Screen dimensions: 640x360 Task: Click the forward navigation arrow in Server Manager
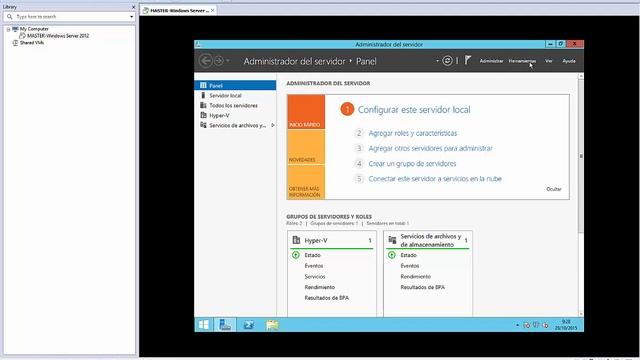click(x=219, y=61)
